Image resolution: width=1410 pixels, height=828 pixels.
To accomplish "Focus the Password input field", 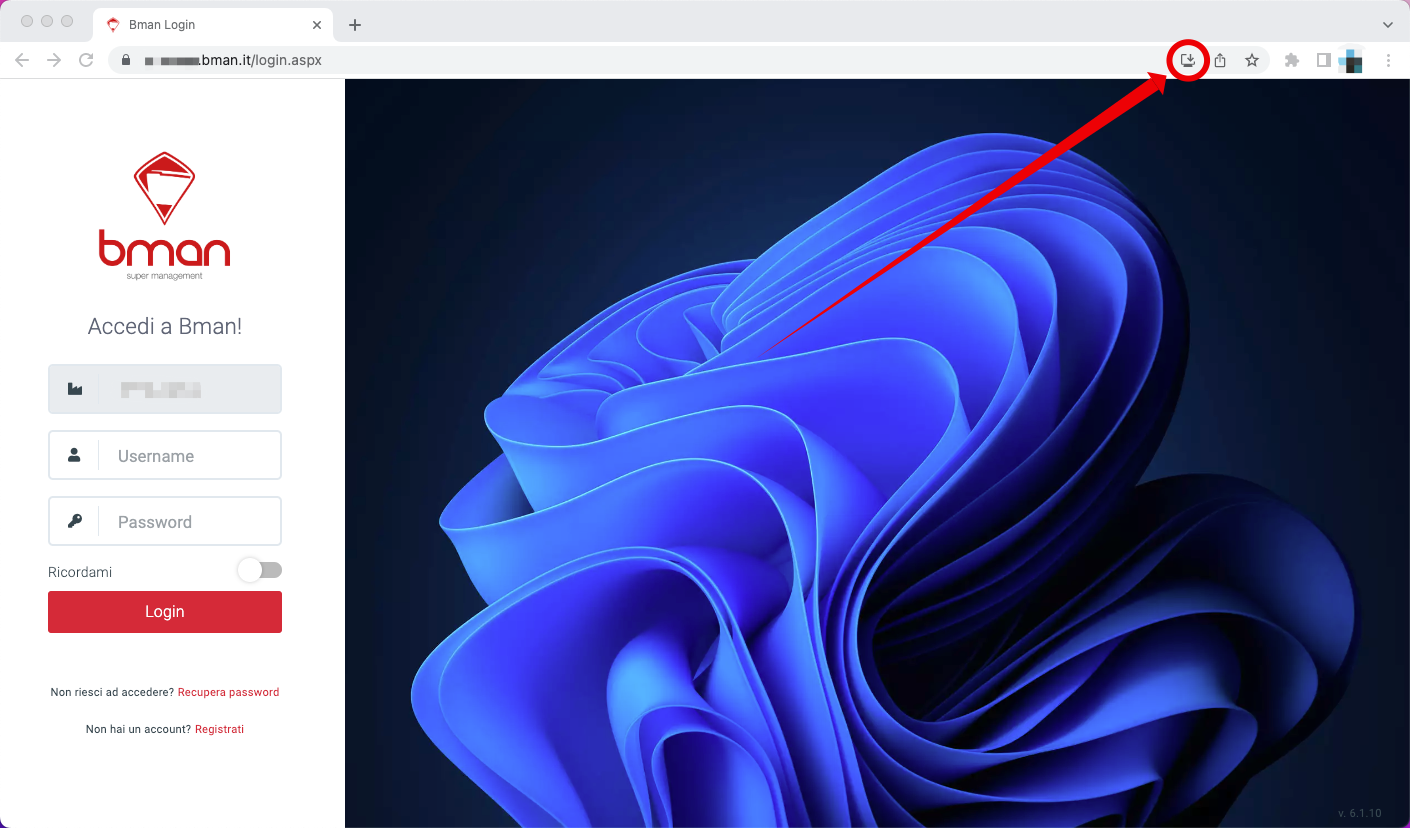I will 190,522.
